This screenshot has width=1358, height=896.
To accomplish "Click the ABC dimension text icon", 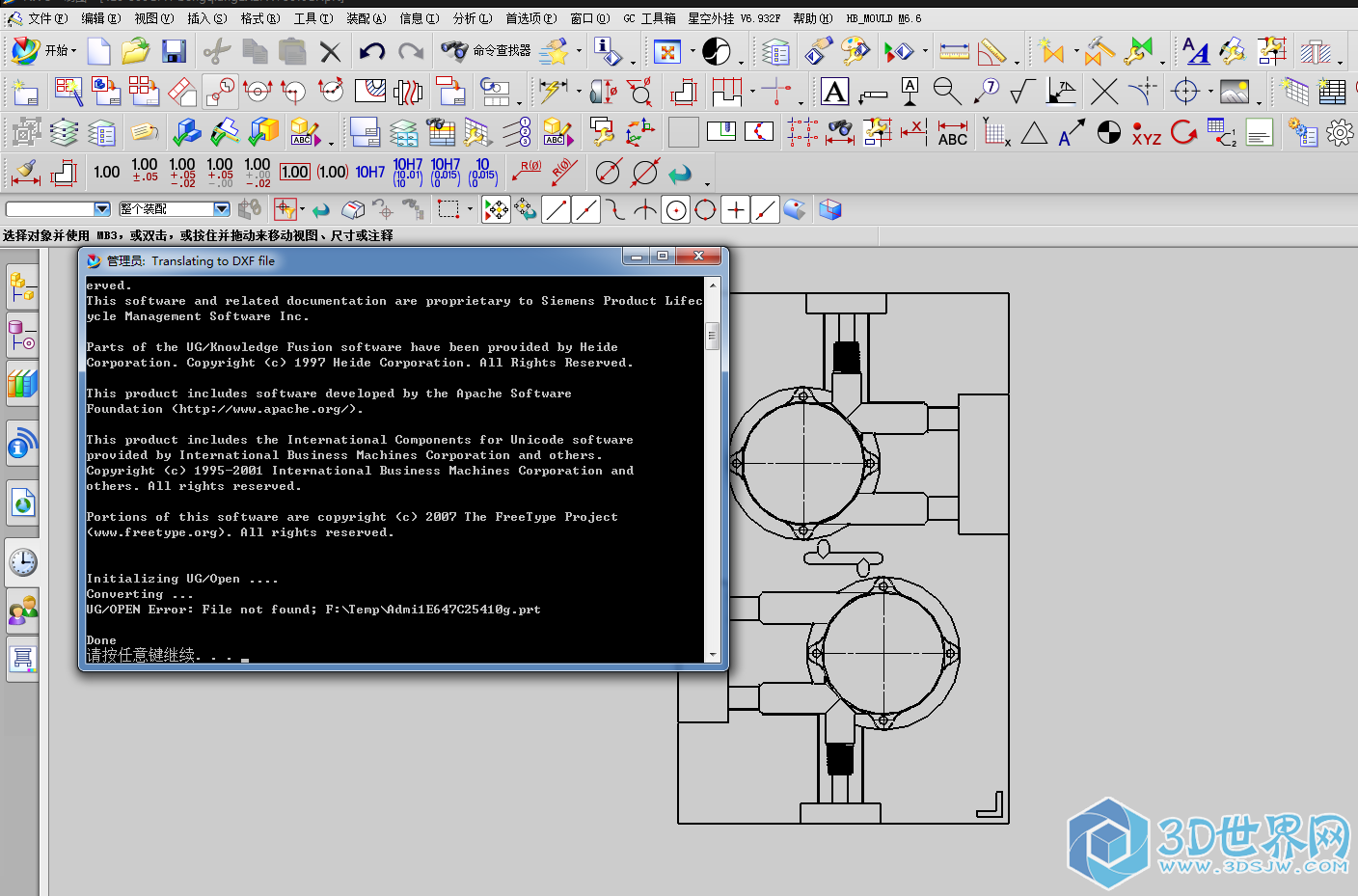I will [953, 132].
